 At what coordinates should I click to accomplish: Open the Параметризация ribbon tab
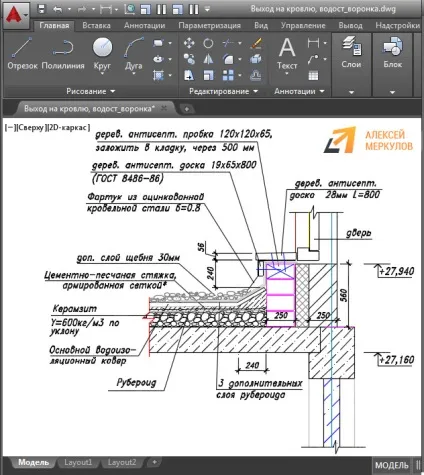coord(209,25)
